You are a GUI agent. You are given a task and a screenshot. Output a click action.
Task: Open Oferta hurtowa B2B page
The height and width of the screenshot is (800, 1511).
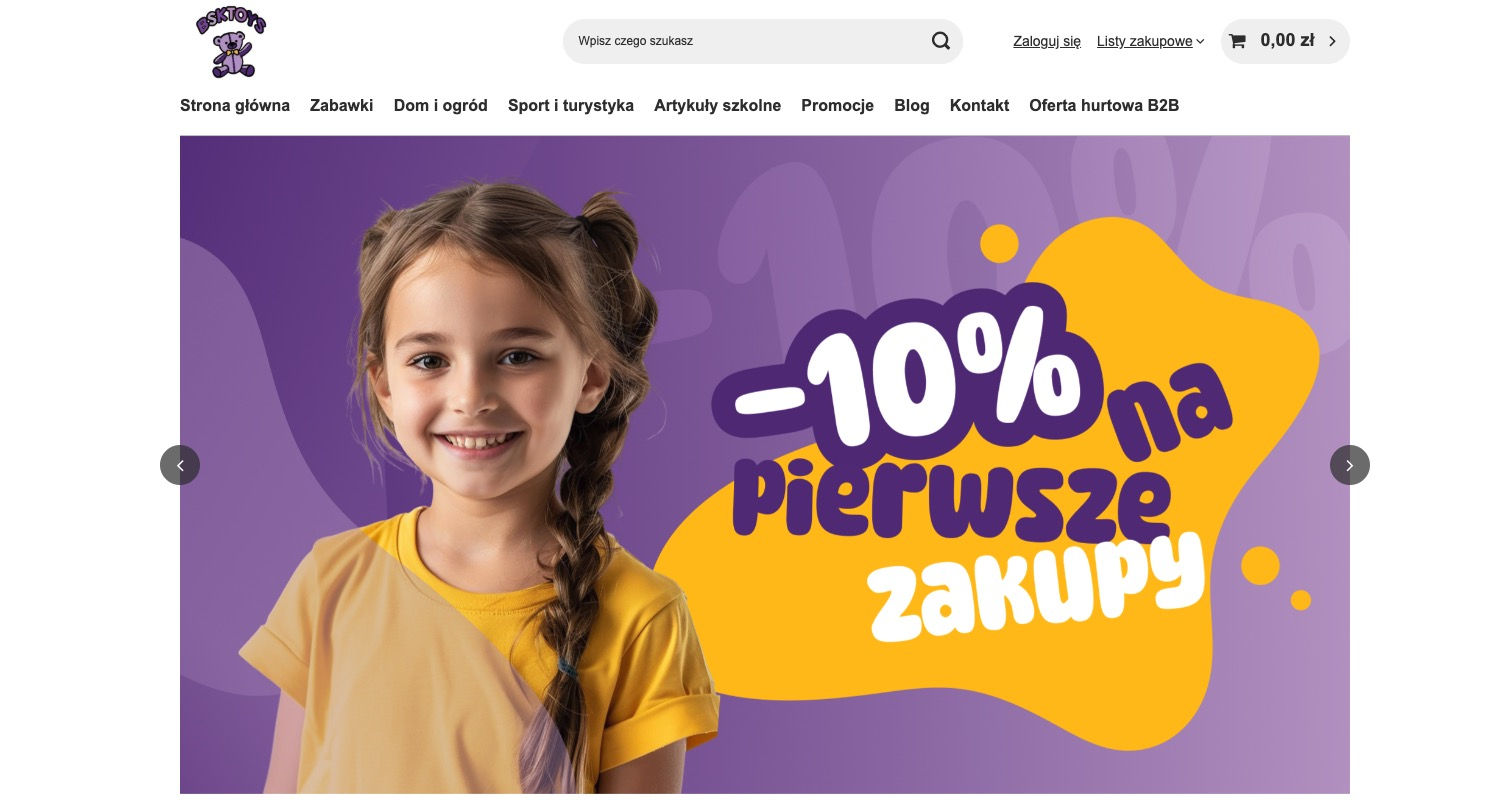pos(1104,105)
